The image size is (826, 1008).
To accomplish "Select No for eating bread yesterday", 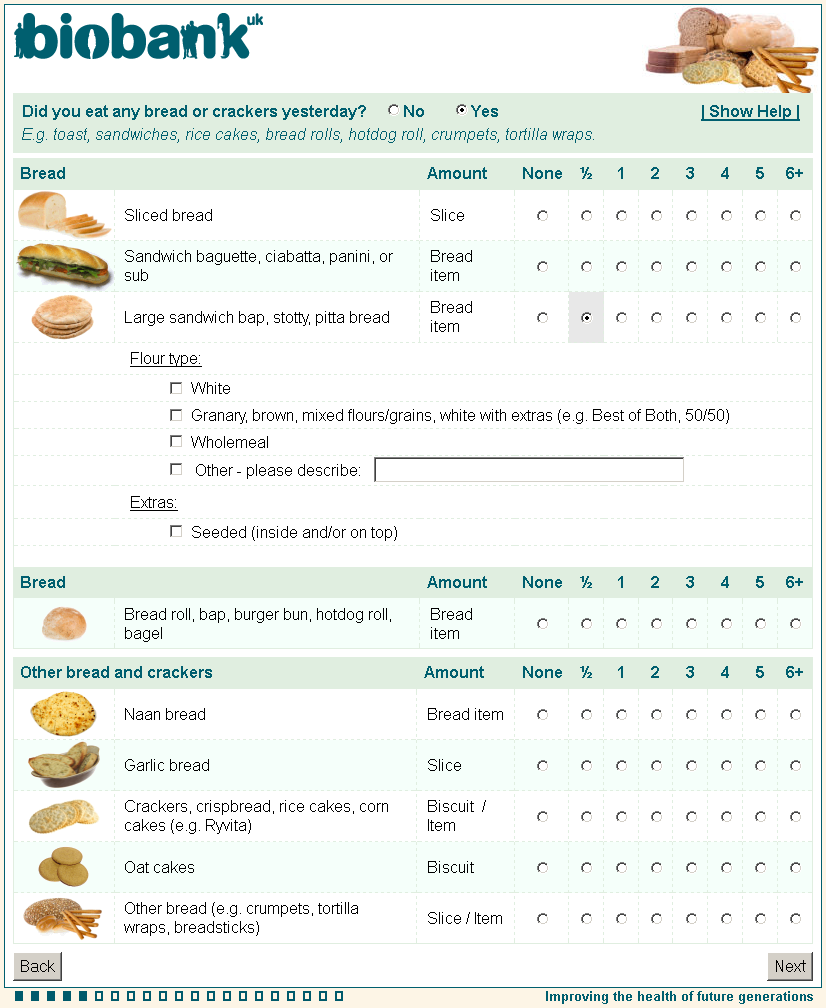I will [394, 111].
